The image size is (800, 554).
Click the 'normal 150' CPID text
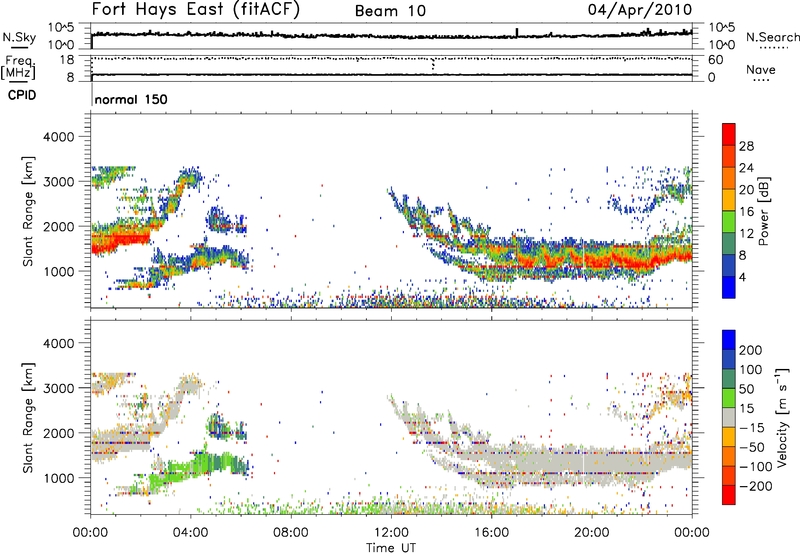(x=131, y=99)
